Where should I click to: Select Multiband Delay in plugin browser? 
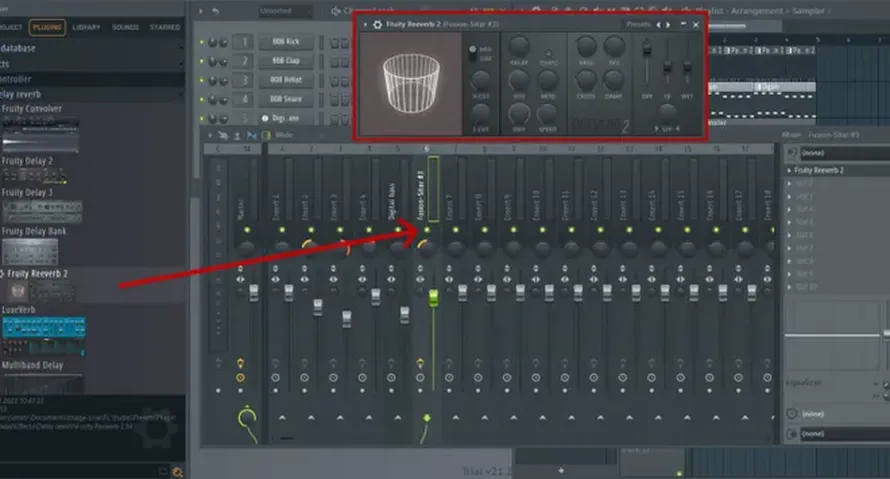32,365
